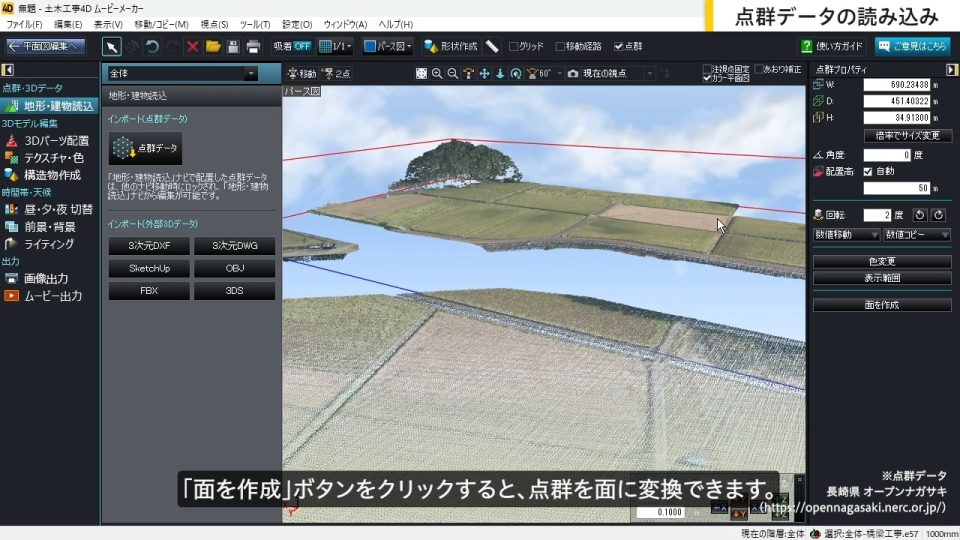The width and height of the screenshot is (960, 540).
Task: Click the floppy disk save icon
Action: point(233,46)
